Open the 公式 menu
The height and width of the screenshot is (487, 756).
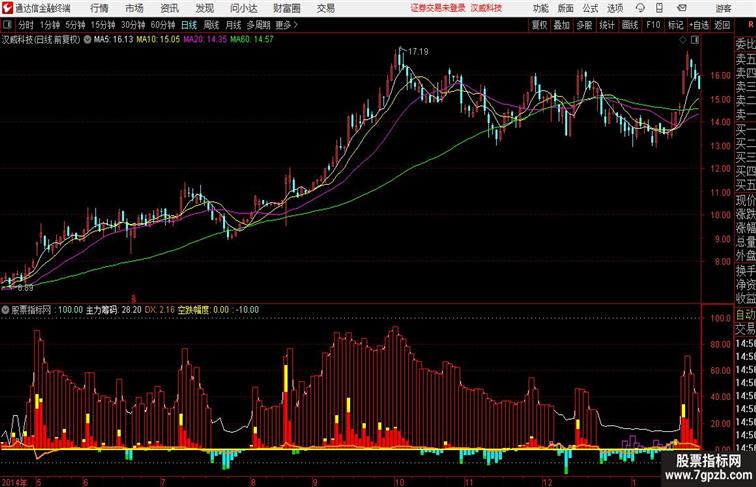click(590, 8)
